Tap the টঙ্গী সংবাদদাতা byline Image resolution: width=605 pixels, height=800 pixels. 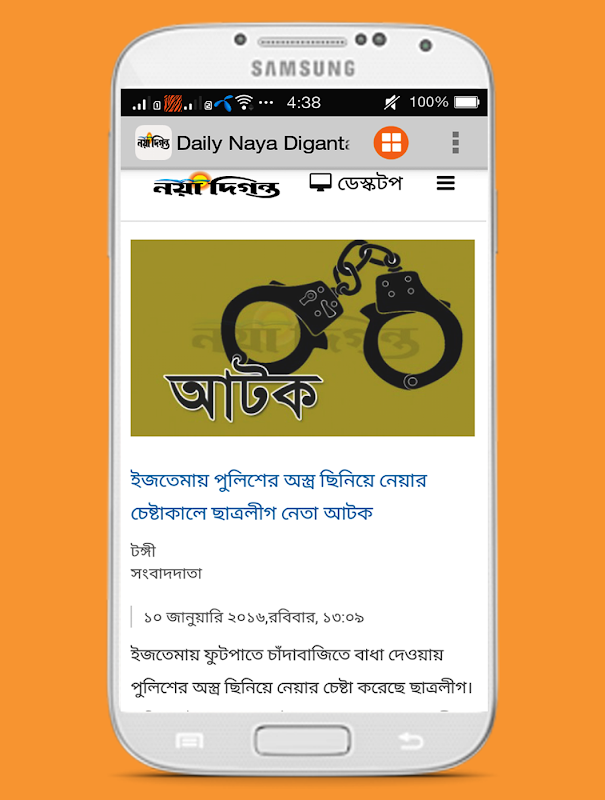[x=166, y=562]
